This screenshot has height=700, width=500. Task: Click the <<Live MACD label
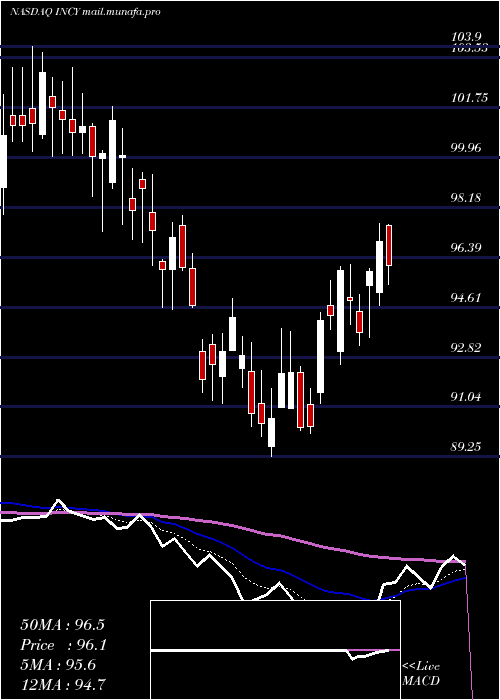point(421,674)
